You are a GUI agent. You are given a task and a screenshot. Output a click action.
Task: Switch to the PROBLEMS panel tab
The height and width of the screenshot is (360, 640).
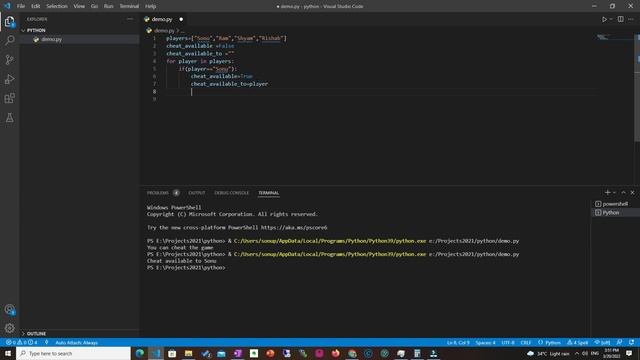[158, 193]
